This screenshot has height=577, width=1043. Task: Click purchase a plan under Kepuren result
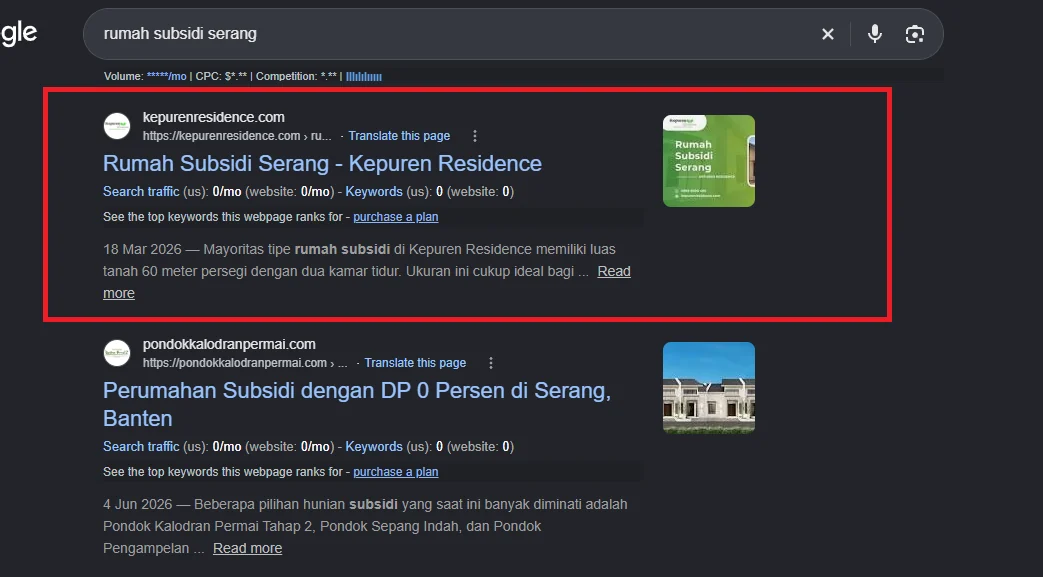click(396, 217)
